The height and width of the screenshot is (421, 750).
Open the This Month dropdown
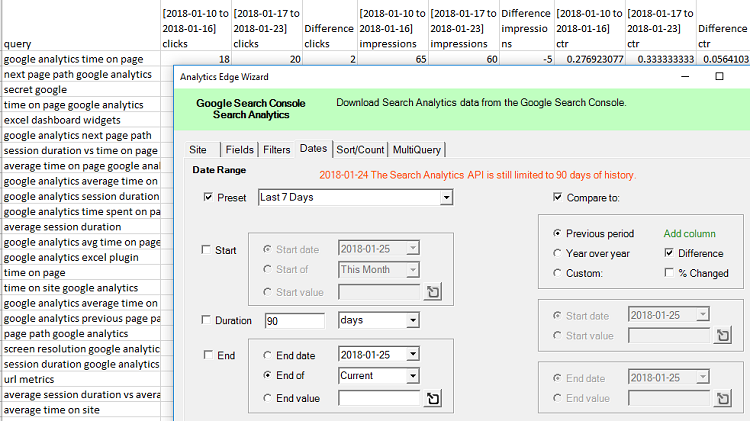coord(412,270)
